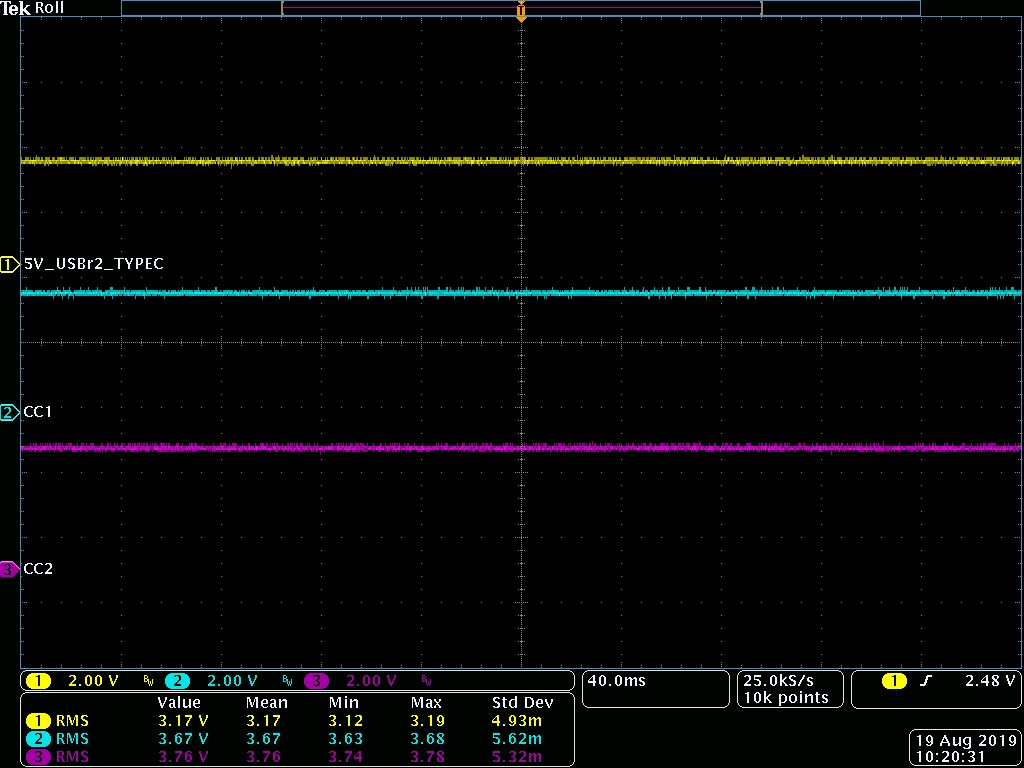Screen dimensions: 1024x768
Task: Select the Channel 1 yellow marker on screen edge
Action: pyautogui.click(x=8, y=263)
